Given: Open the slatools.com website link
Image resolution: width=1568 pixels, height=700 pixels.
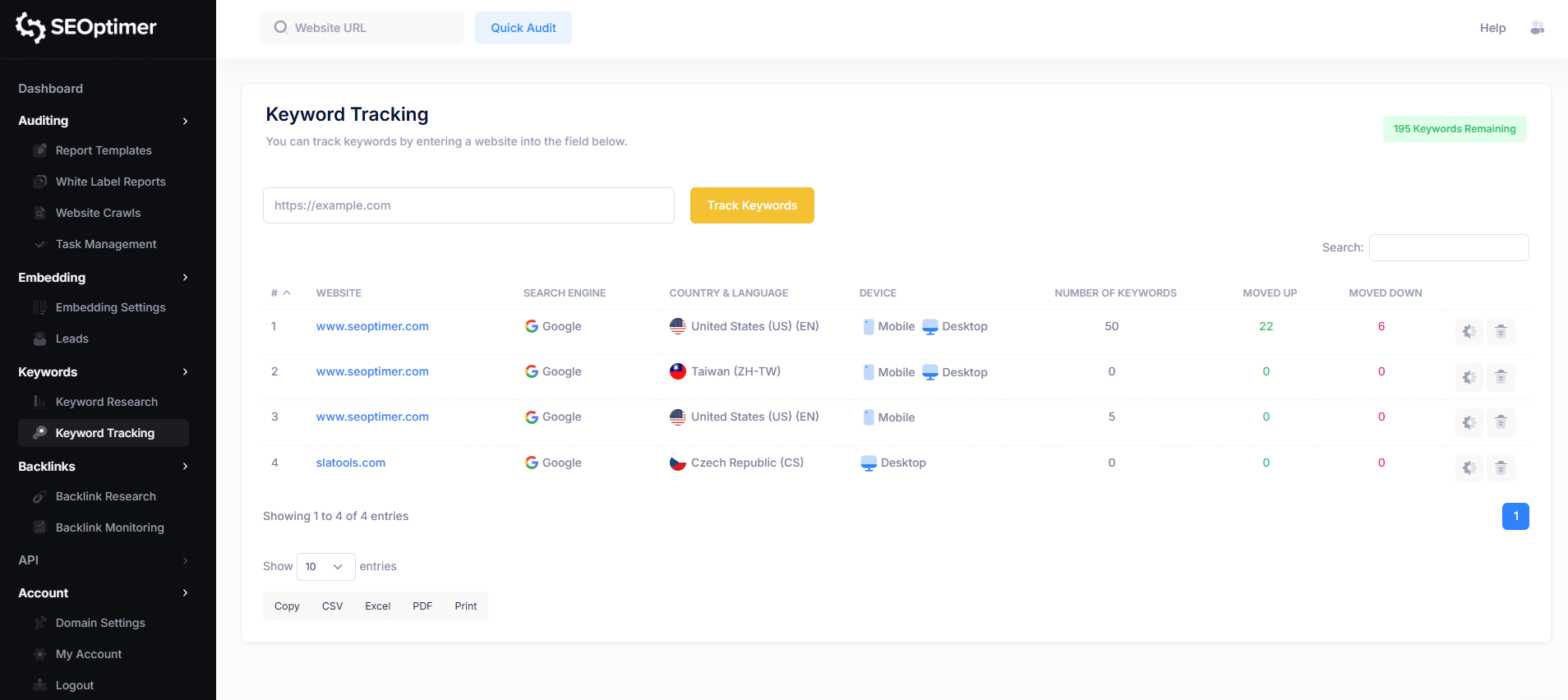Looking at the screenshot, I should 350,463.
